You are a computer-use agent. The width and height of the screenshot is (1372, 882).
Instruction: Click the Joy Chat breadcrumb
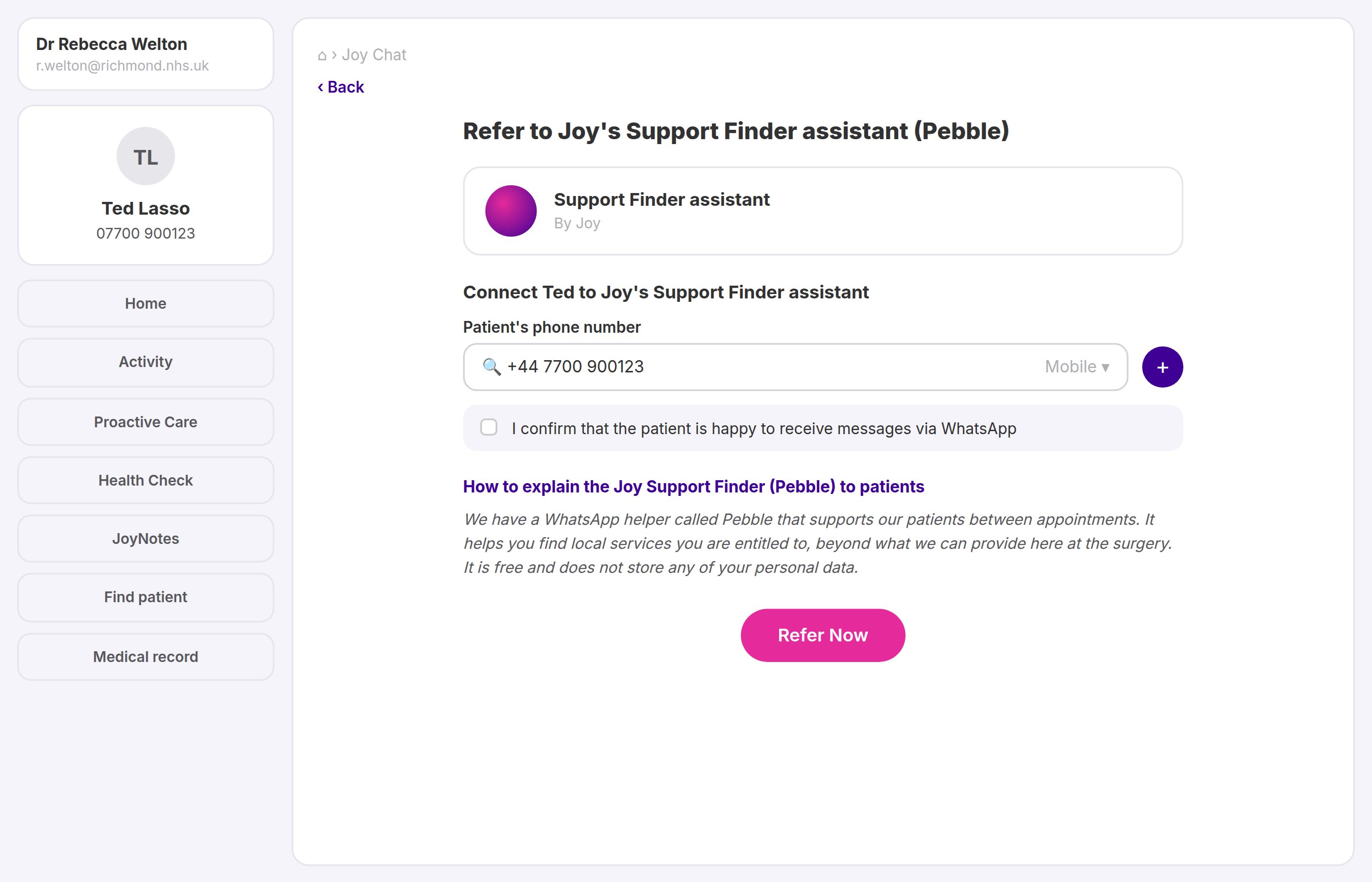374,55
